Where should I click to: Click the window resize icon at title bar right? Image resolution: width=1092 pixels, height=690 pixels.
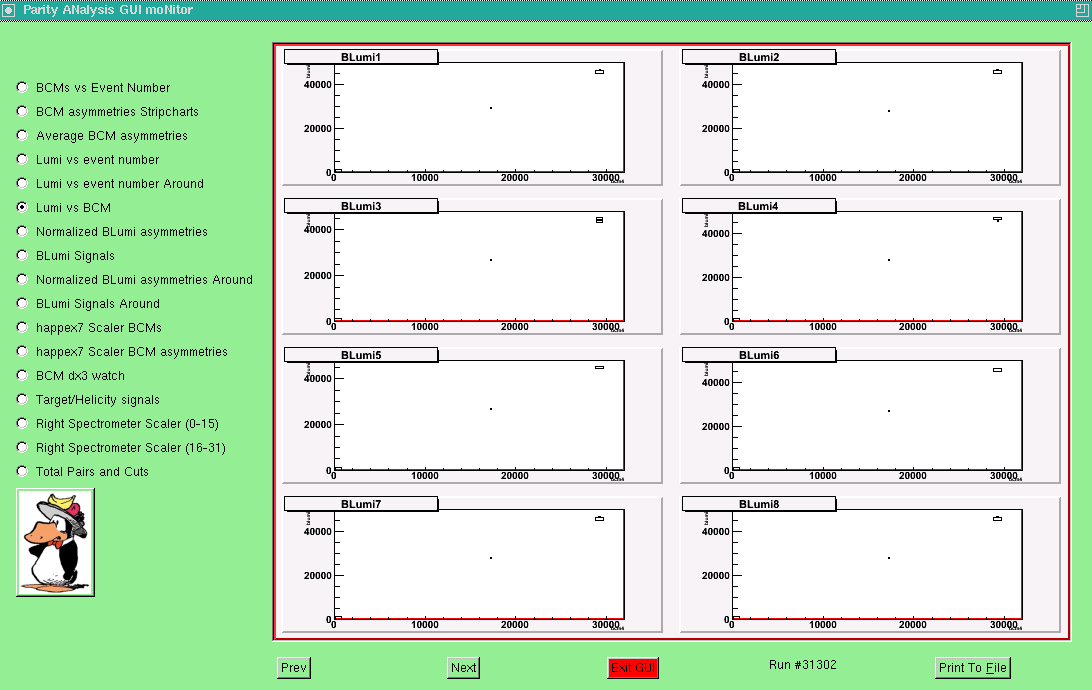(x=1082, y=10)
